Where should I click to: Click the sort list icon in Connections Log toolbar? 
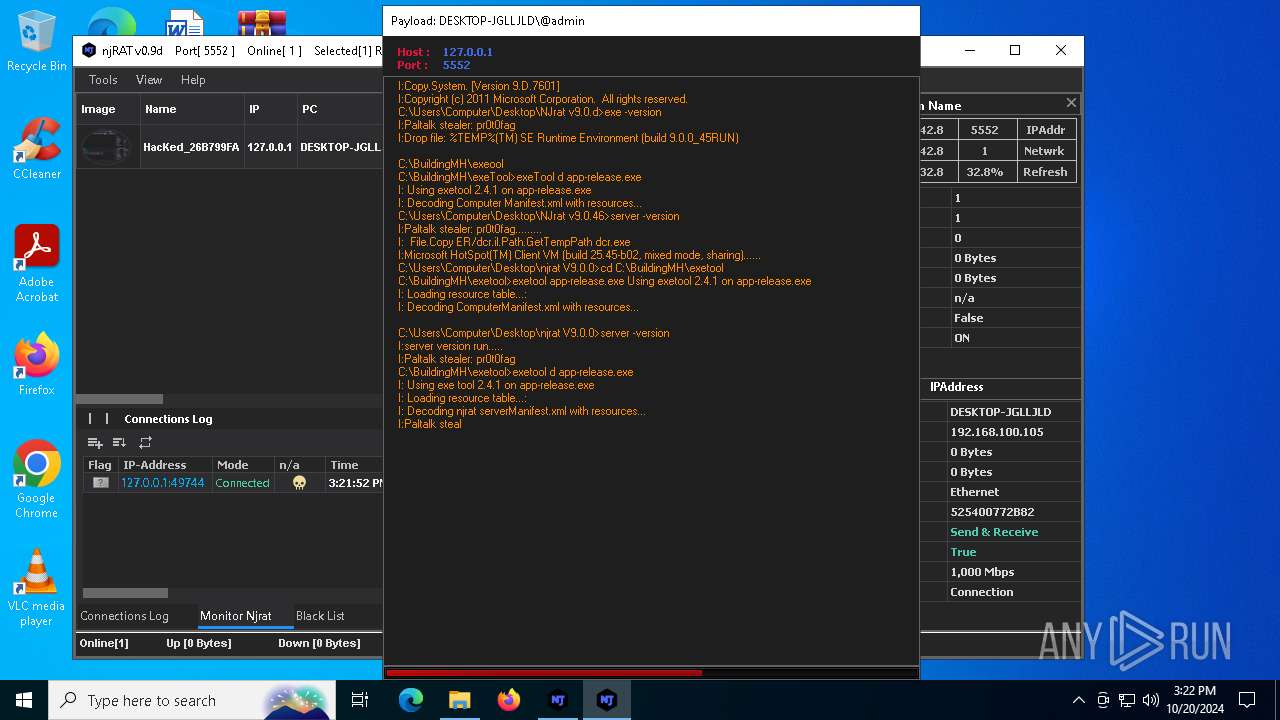point(119,442)
